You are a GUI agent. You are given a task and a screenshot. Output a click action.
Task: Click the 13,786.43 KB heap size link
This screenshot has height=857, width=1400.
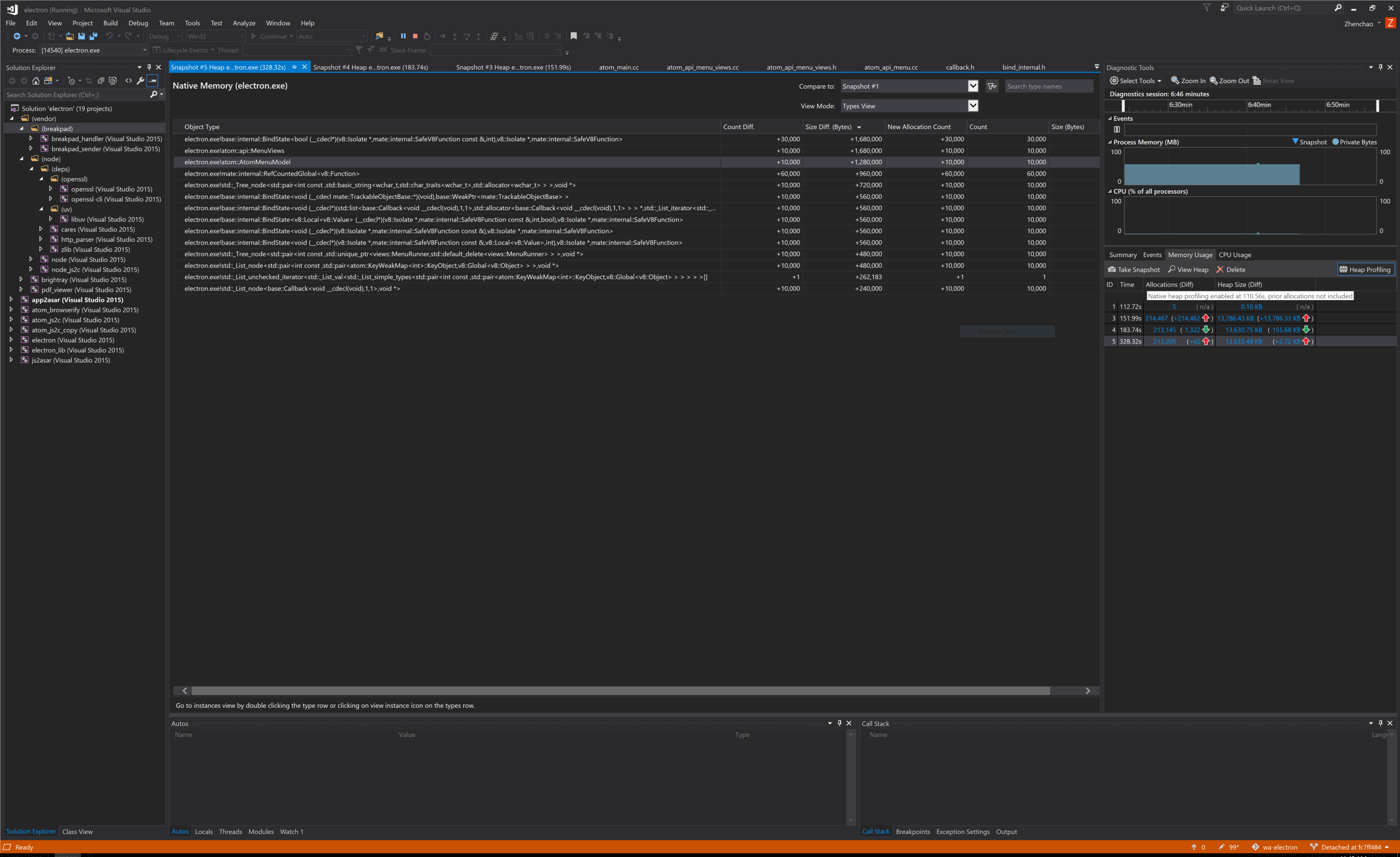coord(1235,318)
